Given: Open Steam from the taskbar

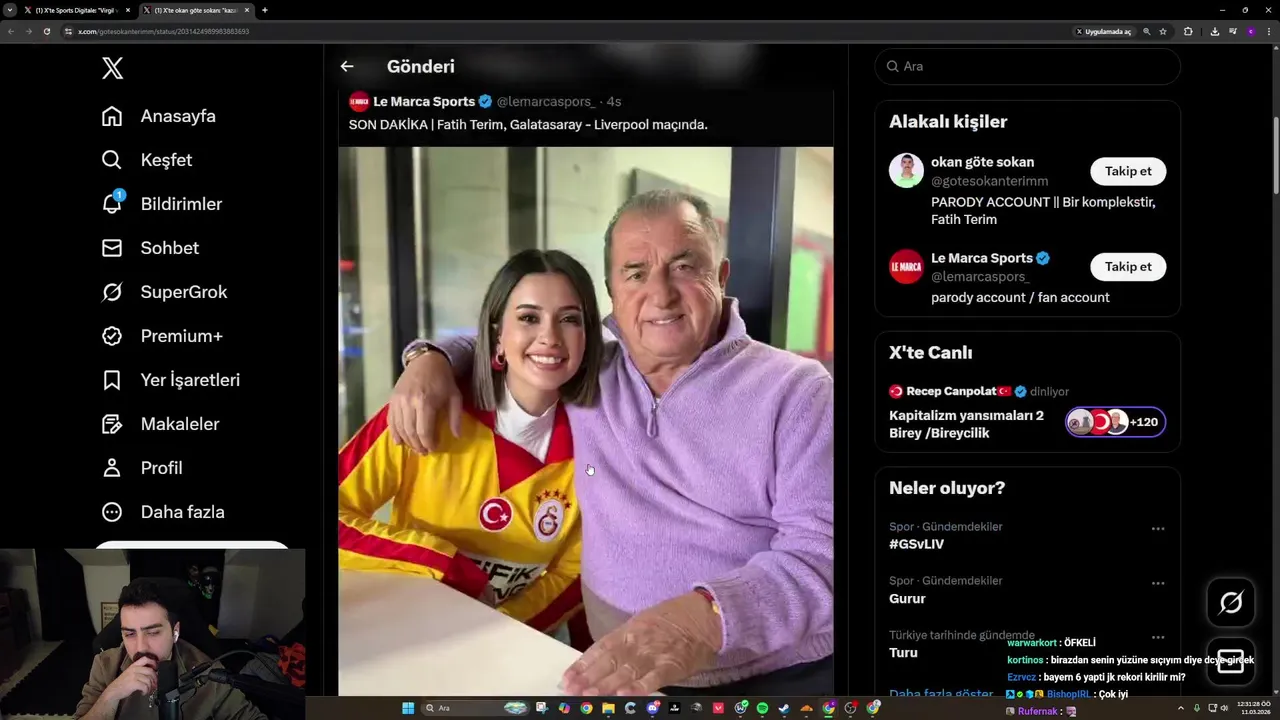Looking at the screenshot, I should pyautogui.click(x=784, y=708).
